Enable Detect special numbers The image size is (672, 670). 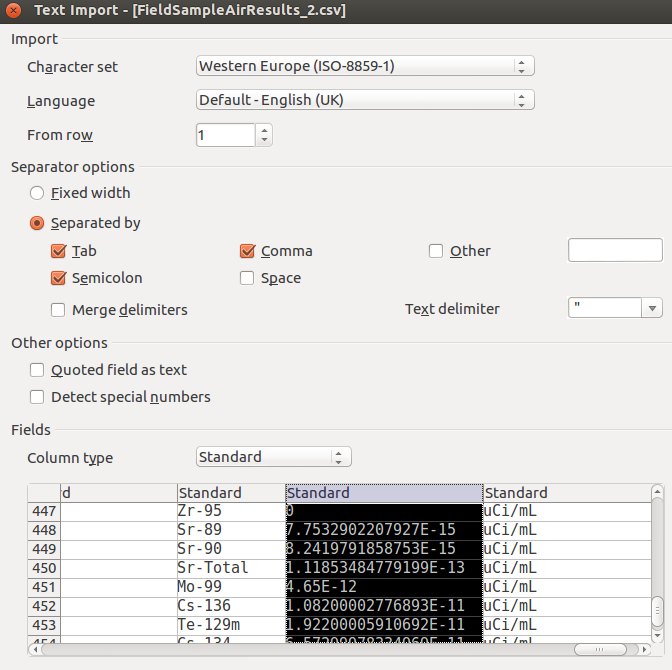point(38,397)
